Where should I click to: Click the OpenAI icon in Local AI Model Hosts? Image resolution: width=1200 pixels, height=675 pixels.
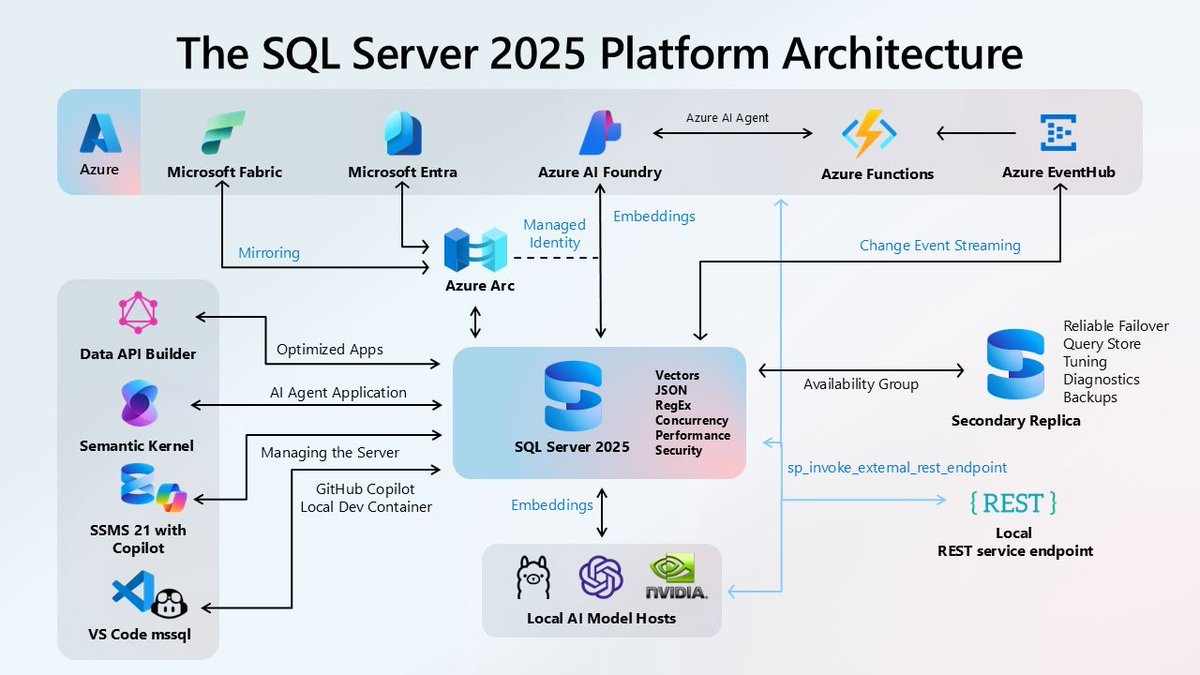(x=601, y=578)
